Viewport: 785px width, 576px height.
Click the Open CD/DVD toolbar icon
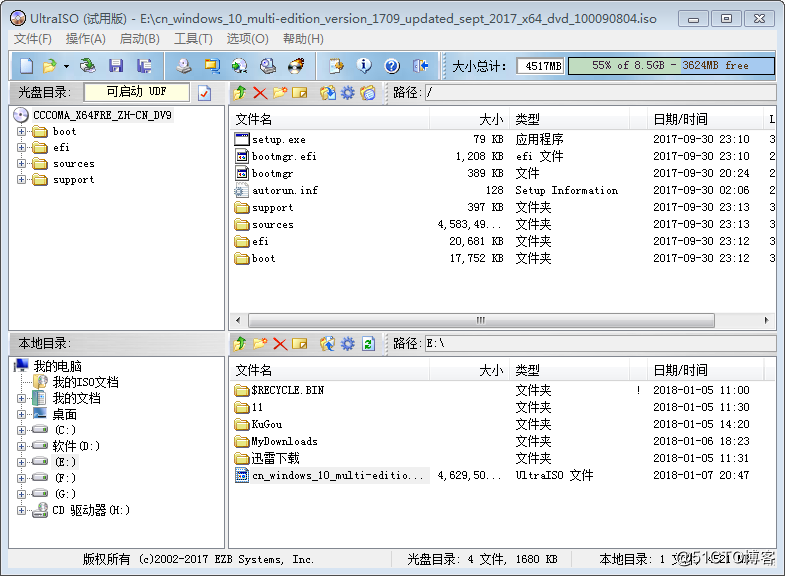[88, 66]
